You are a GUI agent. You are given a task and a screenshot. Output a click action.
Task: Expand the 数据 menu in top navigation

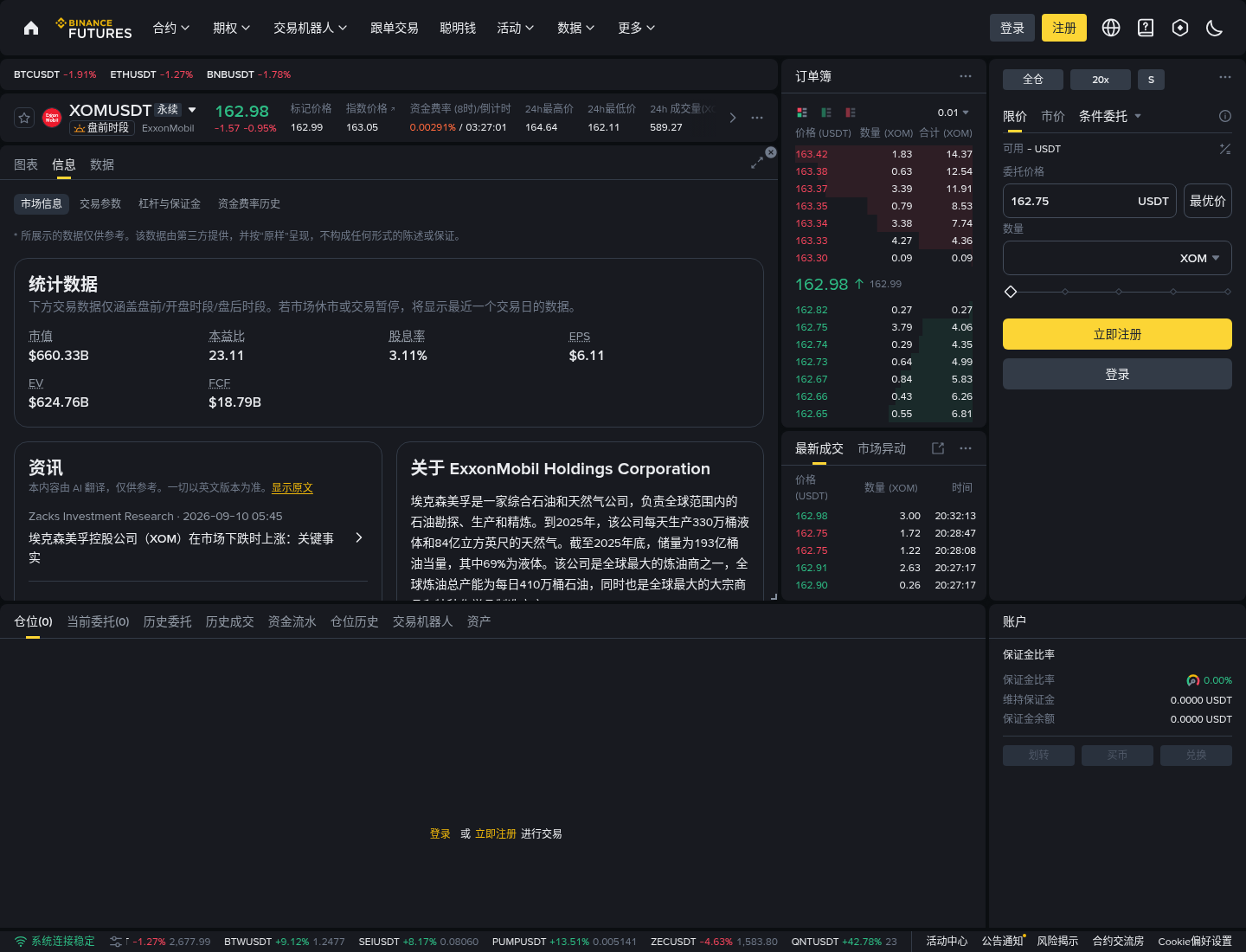(x=576, y=28)
